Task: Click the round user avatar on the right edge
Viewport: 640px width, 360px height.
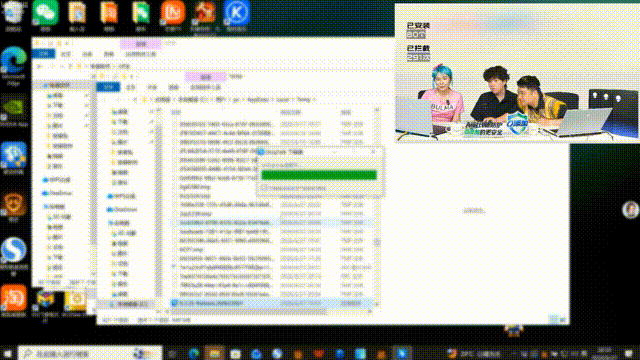Action: 631,210
